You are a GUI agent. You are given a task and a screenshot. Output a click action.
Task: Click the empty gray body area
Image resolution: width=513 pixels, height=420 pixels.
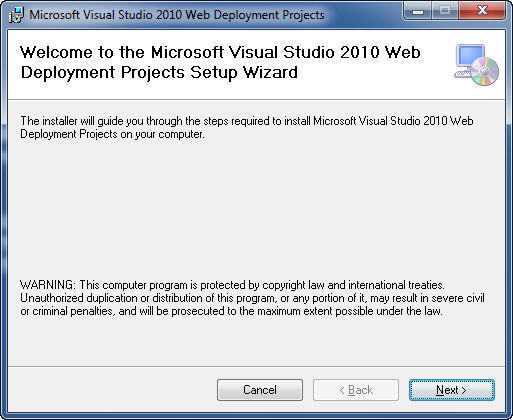click(256, 210)
